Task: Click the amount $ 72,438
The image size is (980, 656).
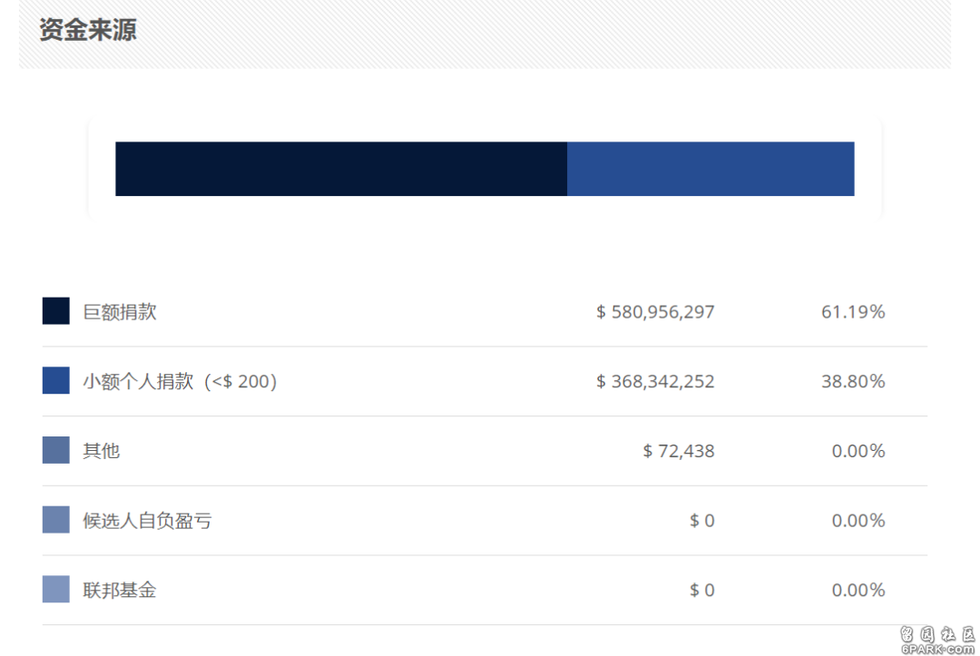Action: 678,451
